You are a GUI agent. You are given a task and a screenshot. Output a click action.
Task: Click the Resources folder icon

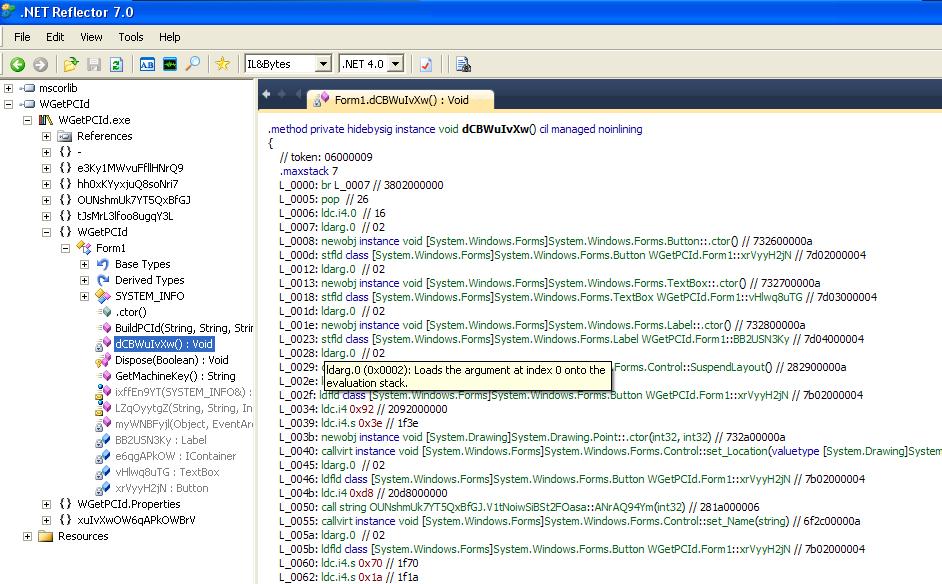(x=46, y=536)
